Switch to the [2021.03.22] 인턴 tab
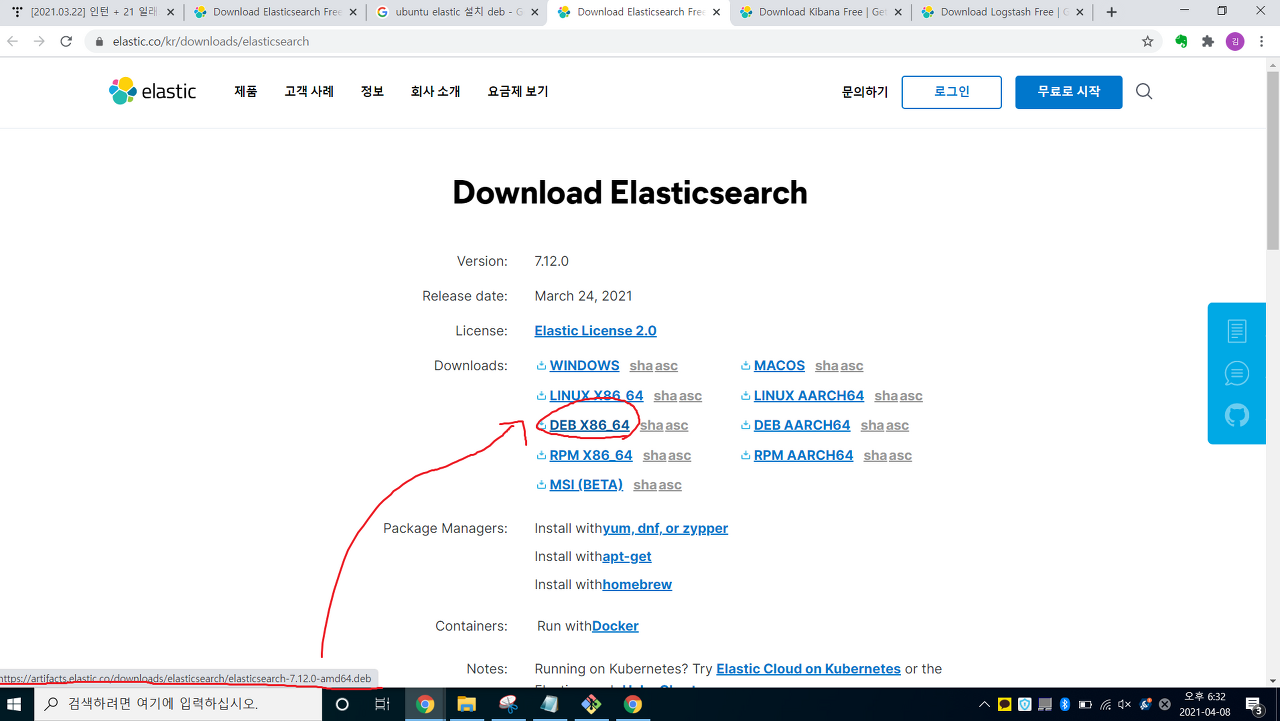The height and width of the screenshot is (721, 1280). click(92, 12)
